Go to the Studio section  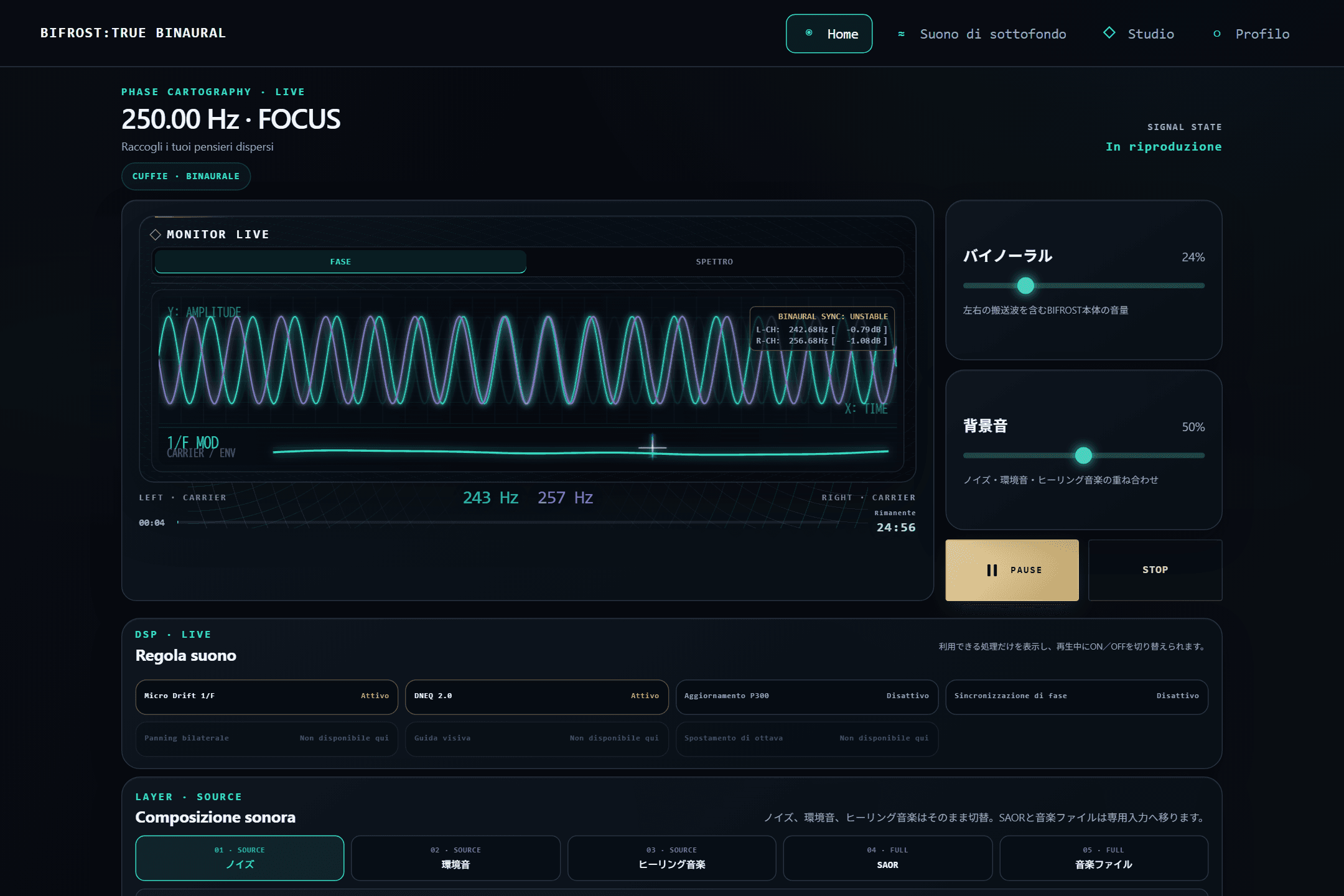[x=1139, y=34]
